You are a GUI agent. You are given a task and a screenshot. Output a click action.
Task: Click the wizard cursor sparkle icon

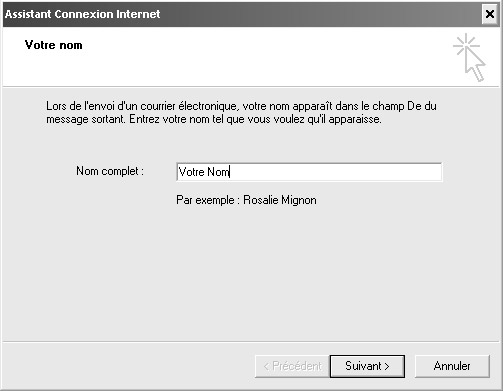[x=469, y=57]
